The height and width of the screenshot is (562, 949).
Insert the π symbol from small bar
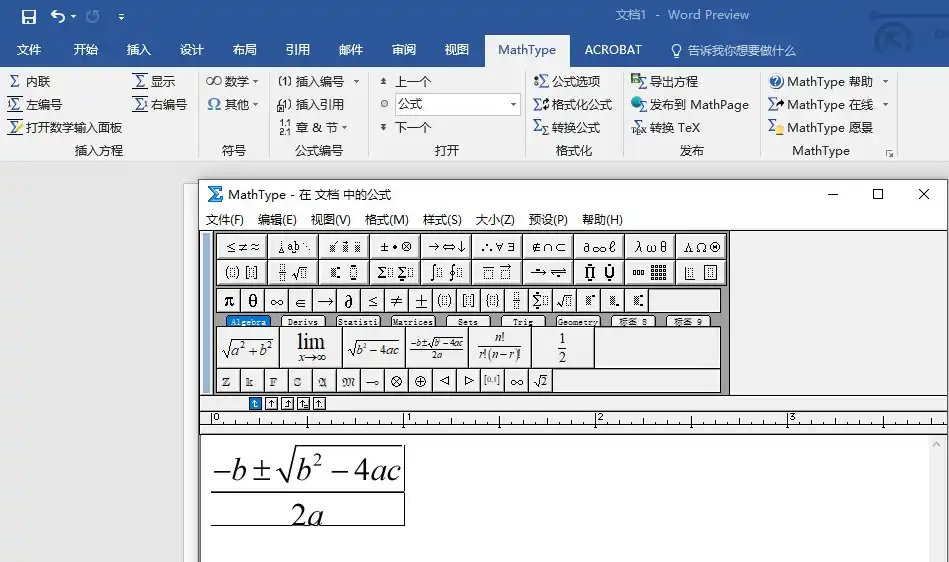(x=229, y=300)
